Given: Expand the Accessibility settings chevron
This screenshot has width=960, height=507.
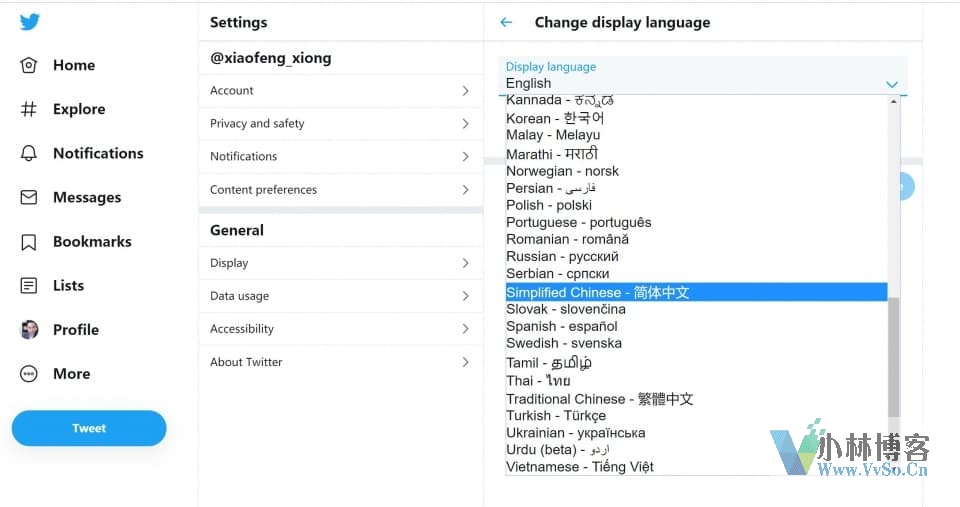Looking at the screenshot, I should pyautogui.click(x=465, y=329).
